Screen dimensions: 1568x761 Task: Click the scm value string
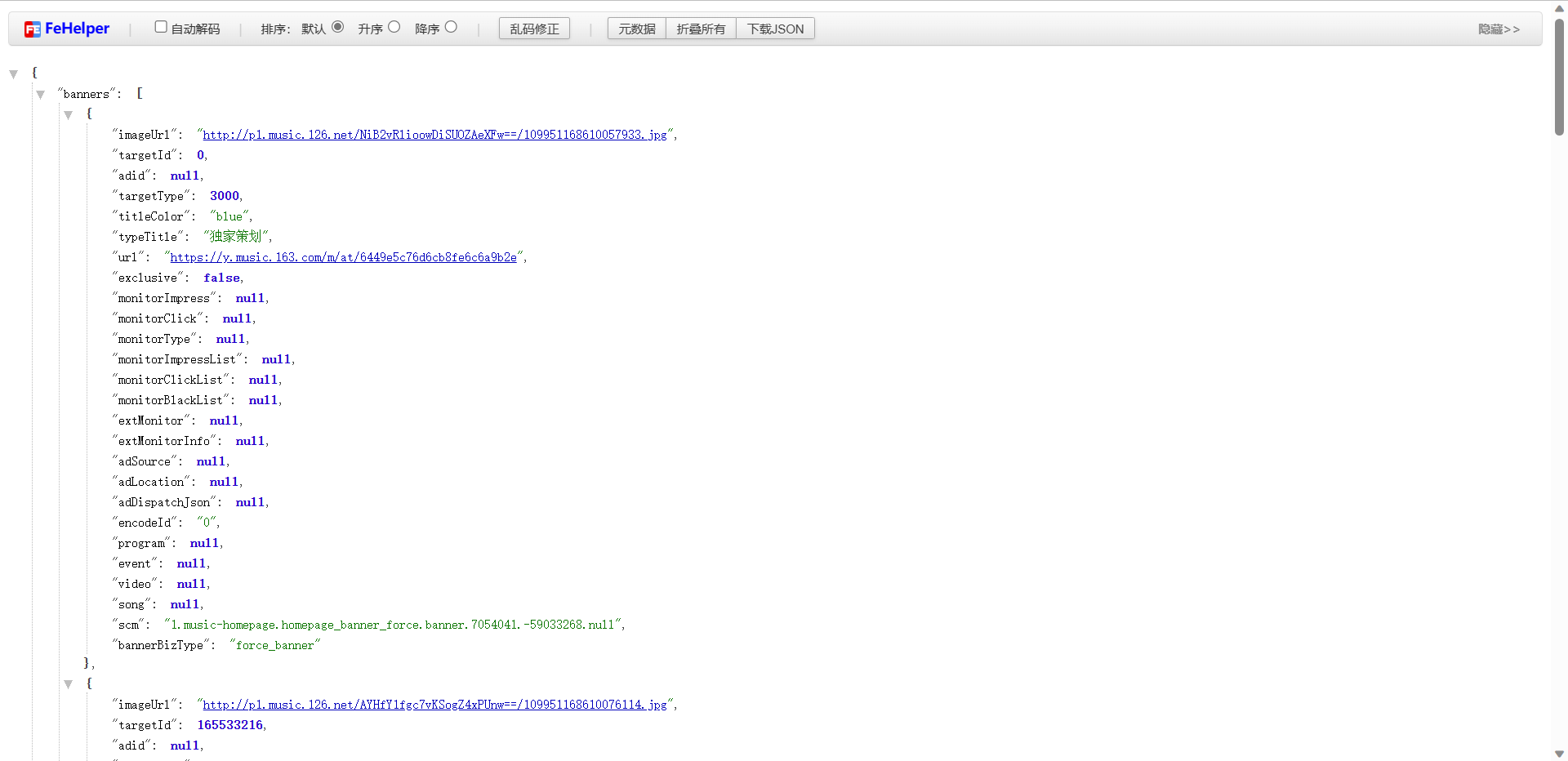[393, 625]
